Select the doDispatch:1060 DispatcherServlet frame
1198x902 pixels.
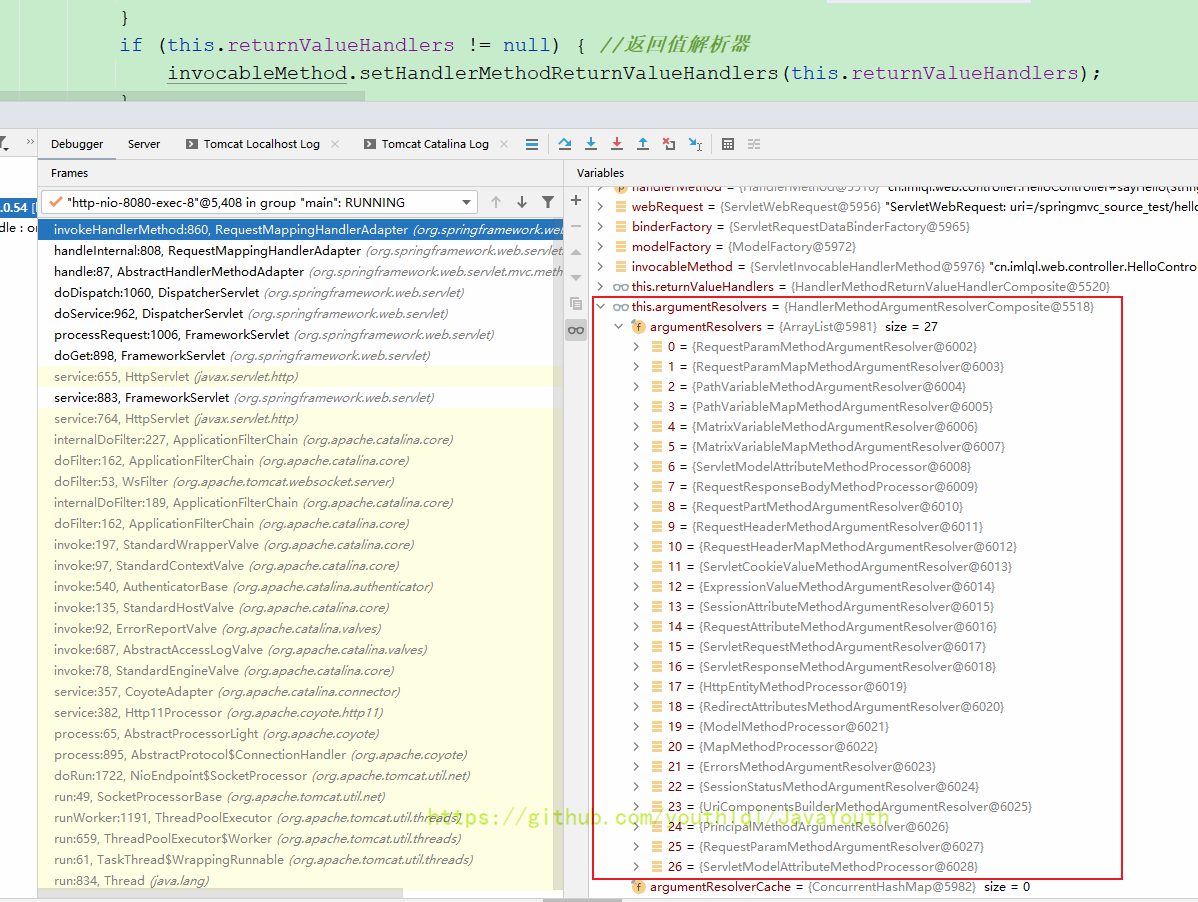click(x=258, y=293)
